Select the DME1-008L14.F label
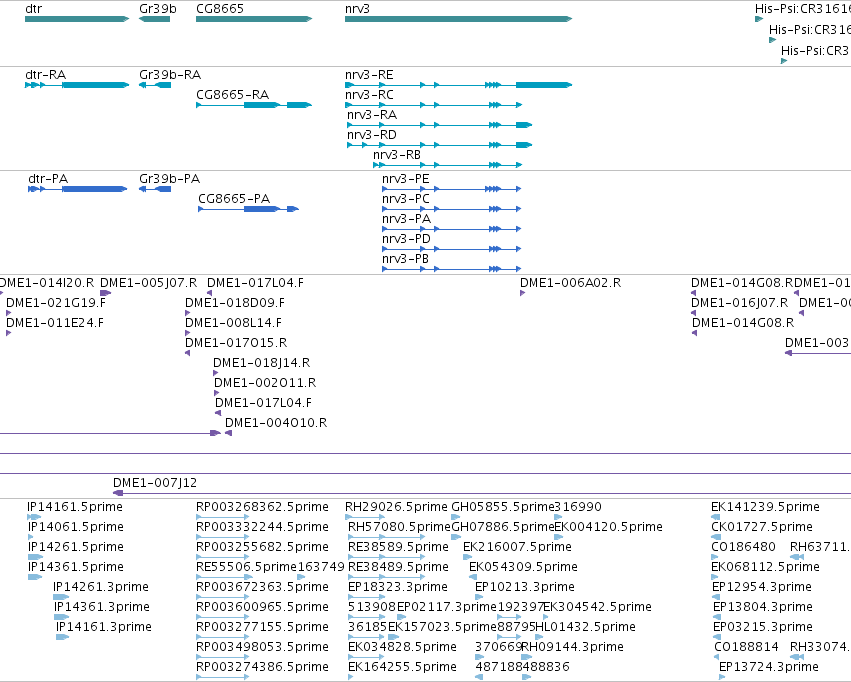Screen dimensions: 851x682 point(233,323)
